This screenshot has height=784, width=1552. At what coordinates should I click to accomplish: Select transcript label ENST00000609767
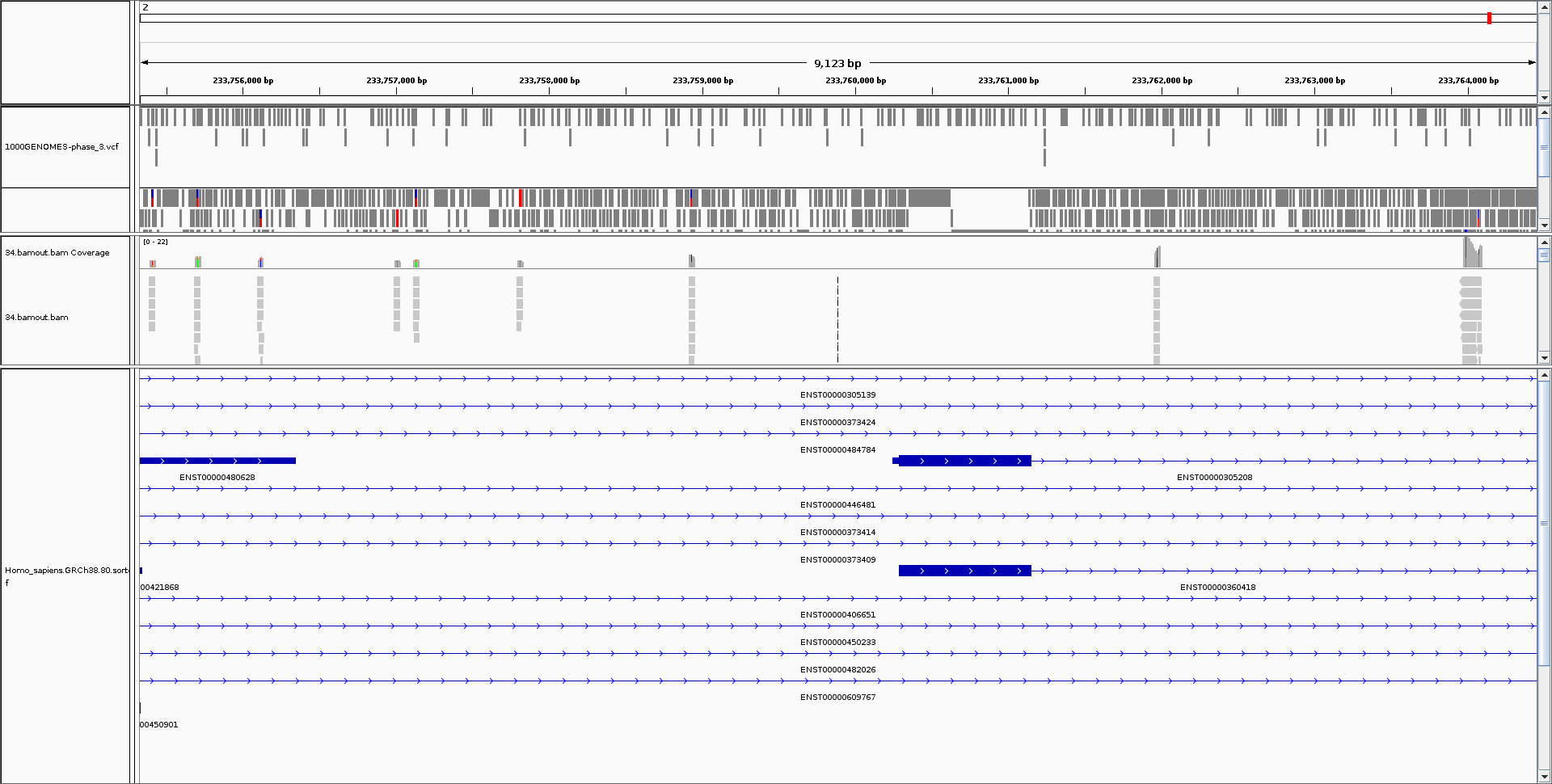[x=837, y=697]
